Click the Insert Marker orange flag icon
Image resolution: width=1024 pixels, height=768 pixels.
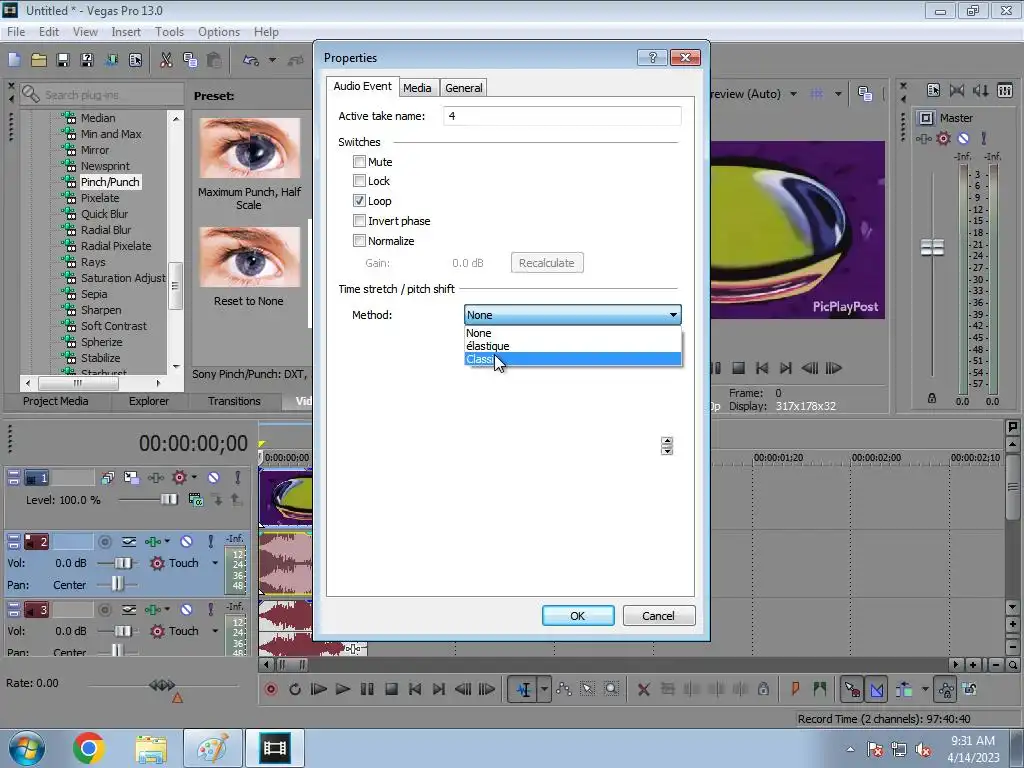point(795,688)
